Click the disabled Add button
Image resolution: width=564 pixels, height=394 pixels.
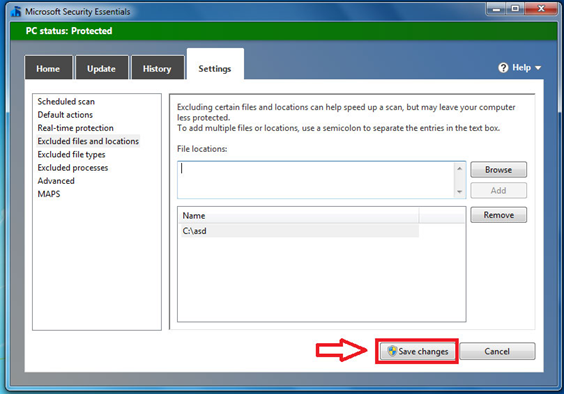[499, 190]
